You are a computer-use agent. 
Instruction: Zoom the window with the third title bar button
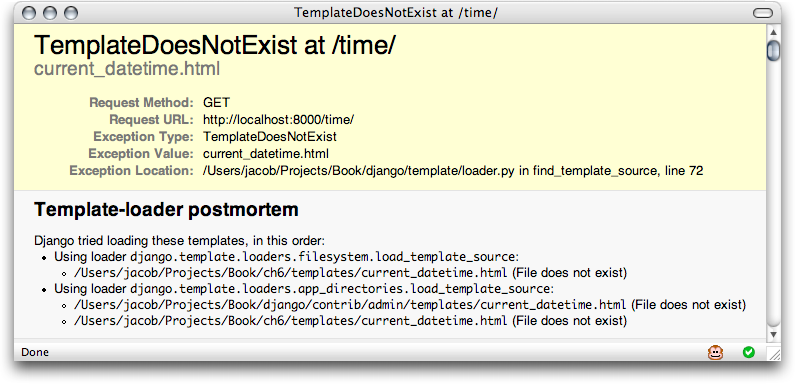71,13
